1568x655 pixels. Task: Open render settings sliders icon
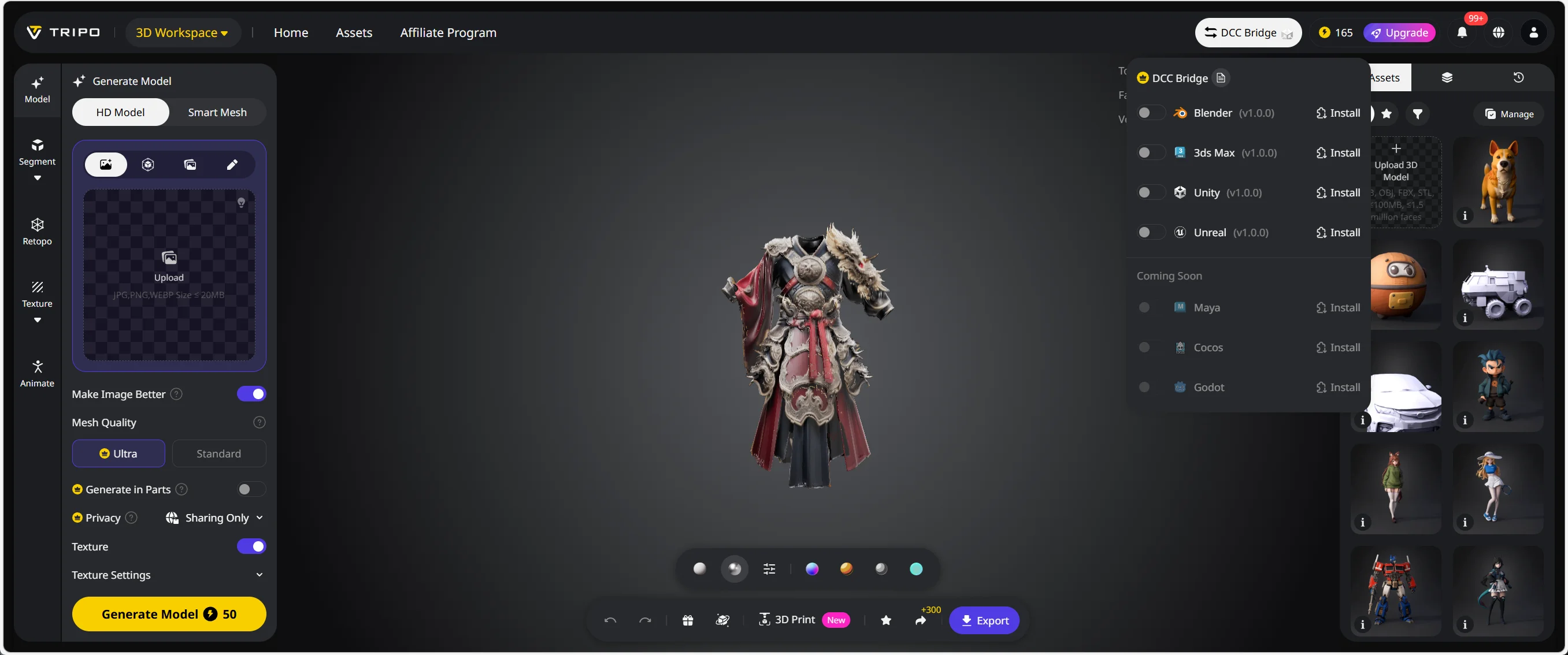[769, 568]
